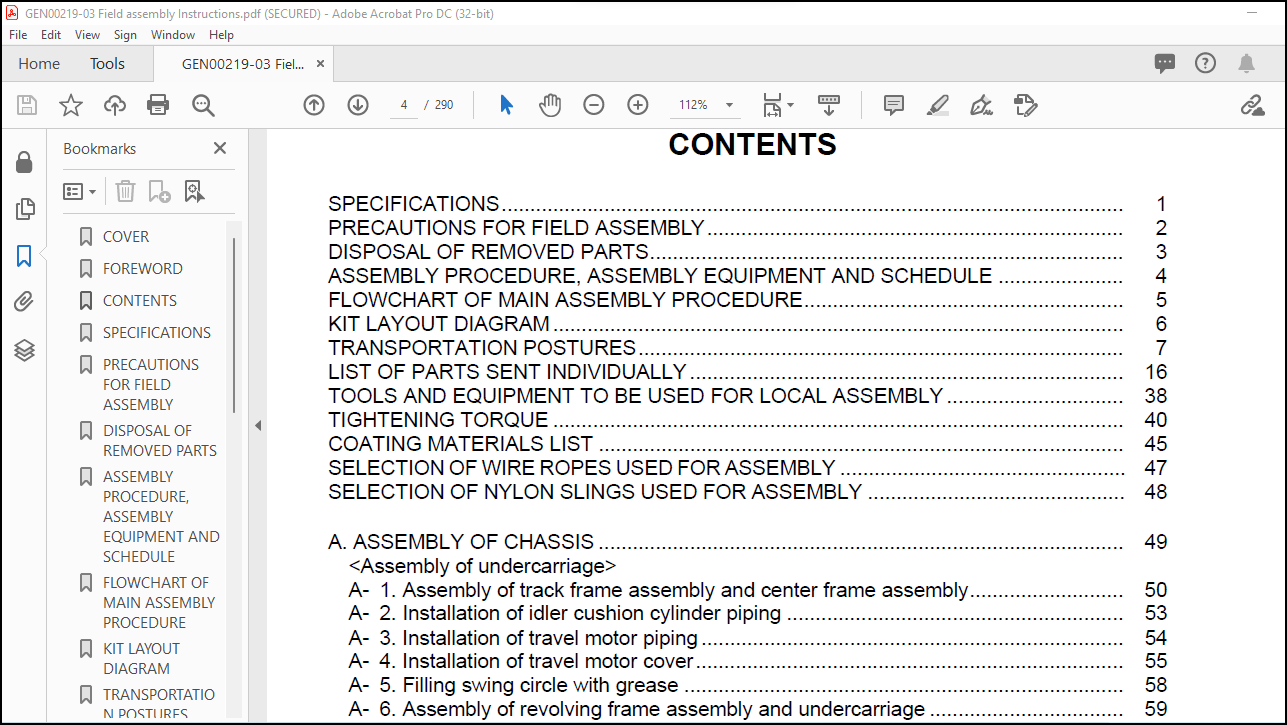Viewport: 1287px width, 725px height.
Task: Zoom in with the plus circle button
Action: (x=638, y=105)
